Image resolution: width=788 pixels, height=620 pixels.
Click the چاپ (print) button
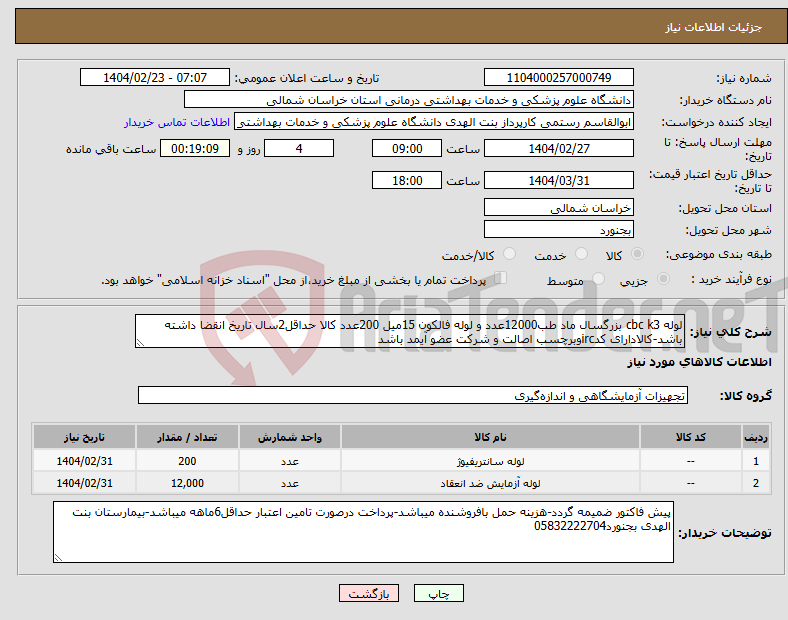pyautogui.click(x=438, y=593)
